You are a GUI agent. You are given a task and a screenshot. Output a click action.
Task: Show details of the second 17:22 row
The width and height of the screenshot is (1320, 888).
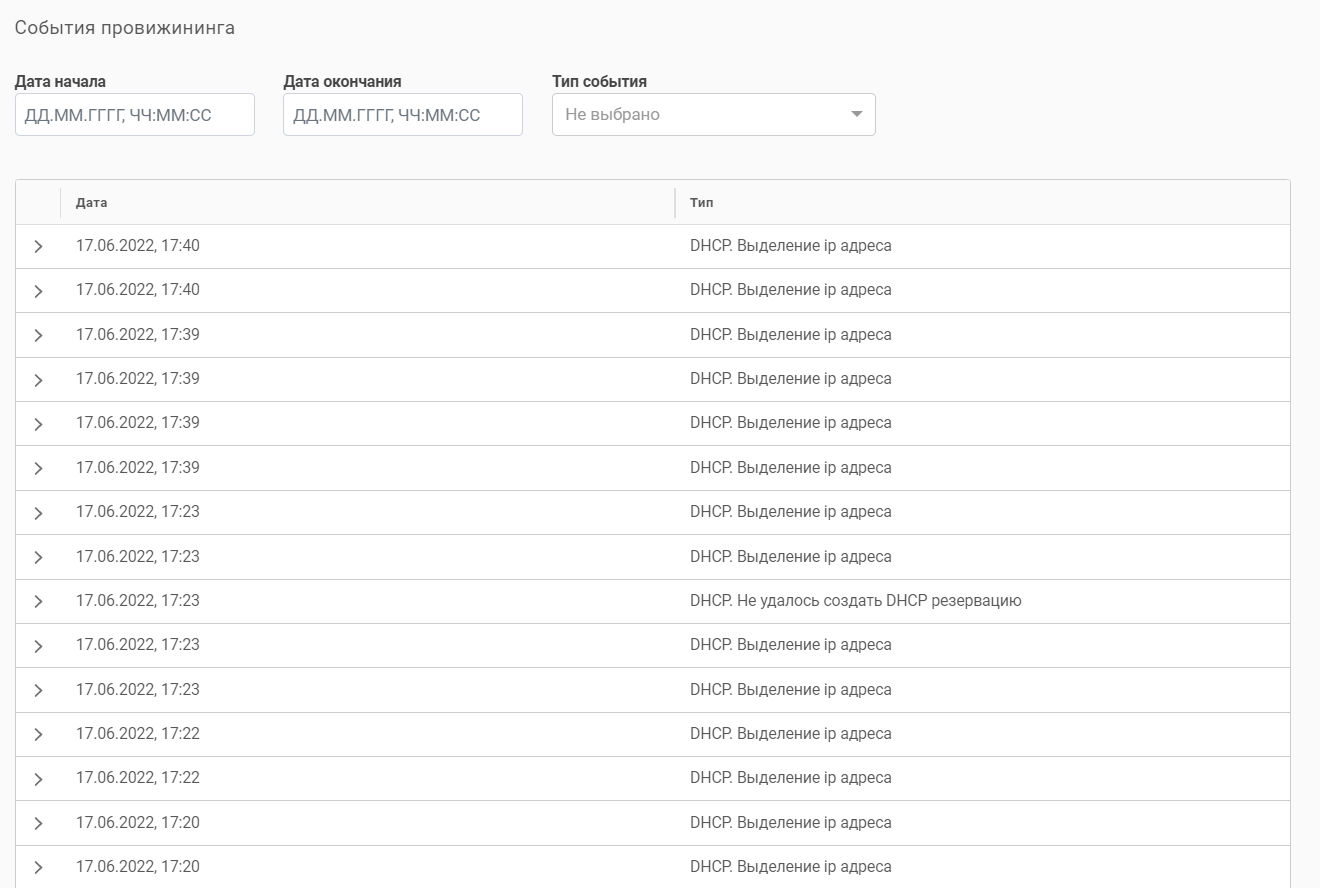(38, 779)
